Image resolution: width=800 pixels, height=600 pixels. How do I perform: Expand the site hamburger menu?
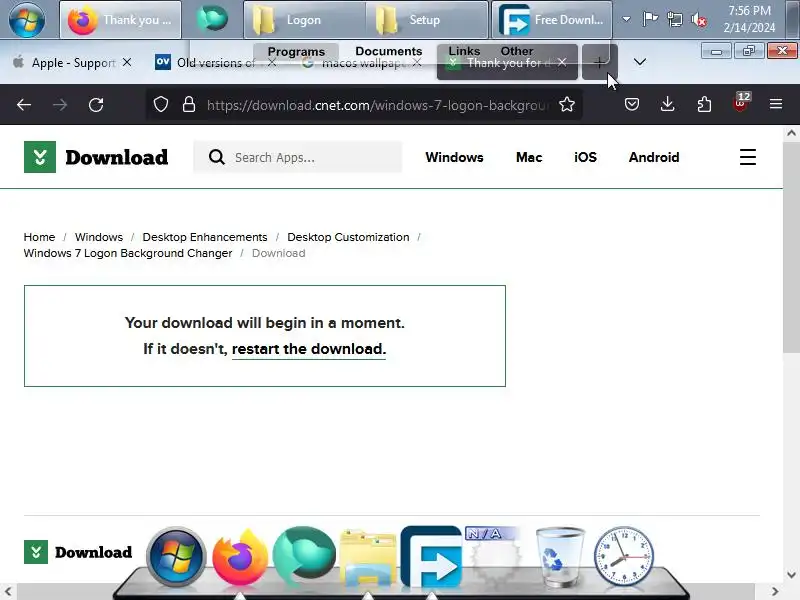click(x=747, y=157)
